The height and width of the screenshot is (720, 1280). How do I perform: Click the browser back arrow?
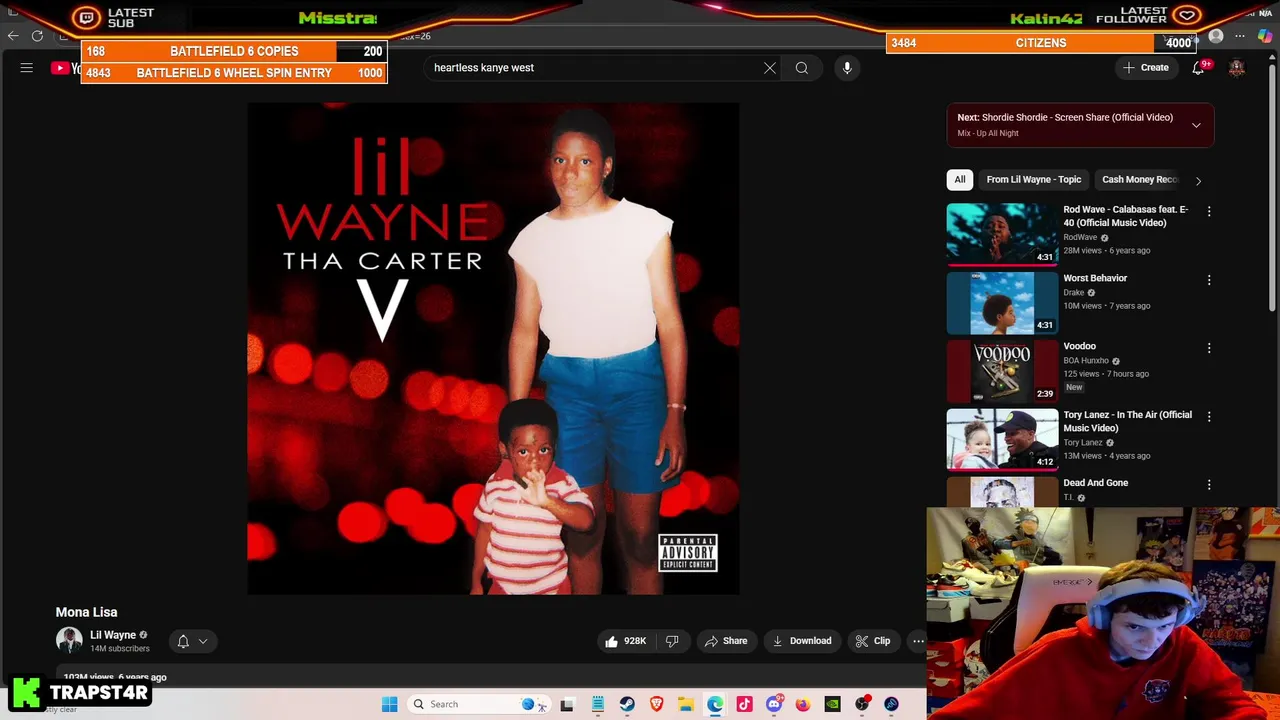(13, 36)
